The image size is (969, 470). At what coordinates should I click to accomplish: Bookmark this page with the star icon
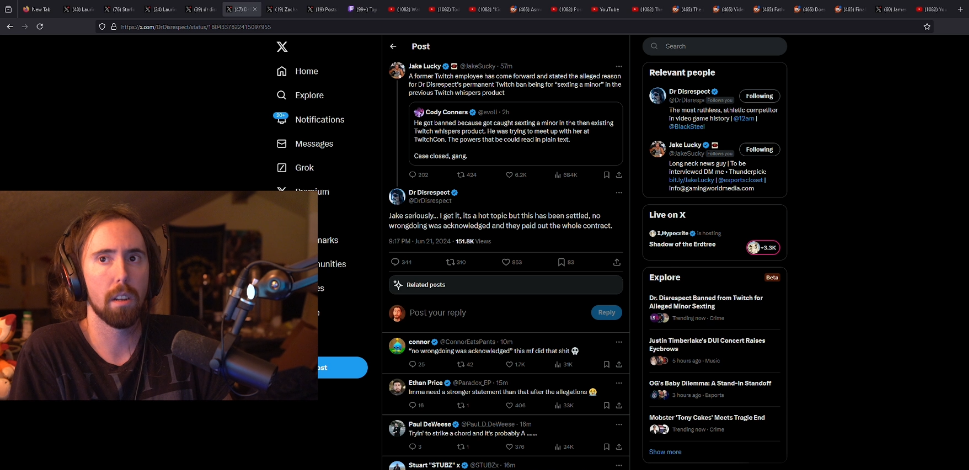[x=927, y=26]
